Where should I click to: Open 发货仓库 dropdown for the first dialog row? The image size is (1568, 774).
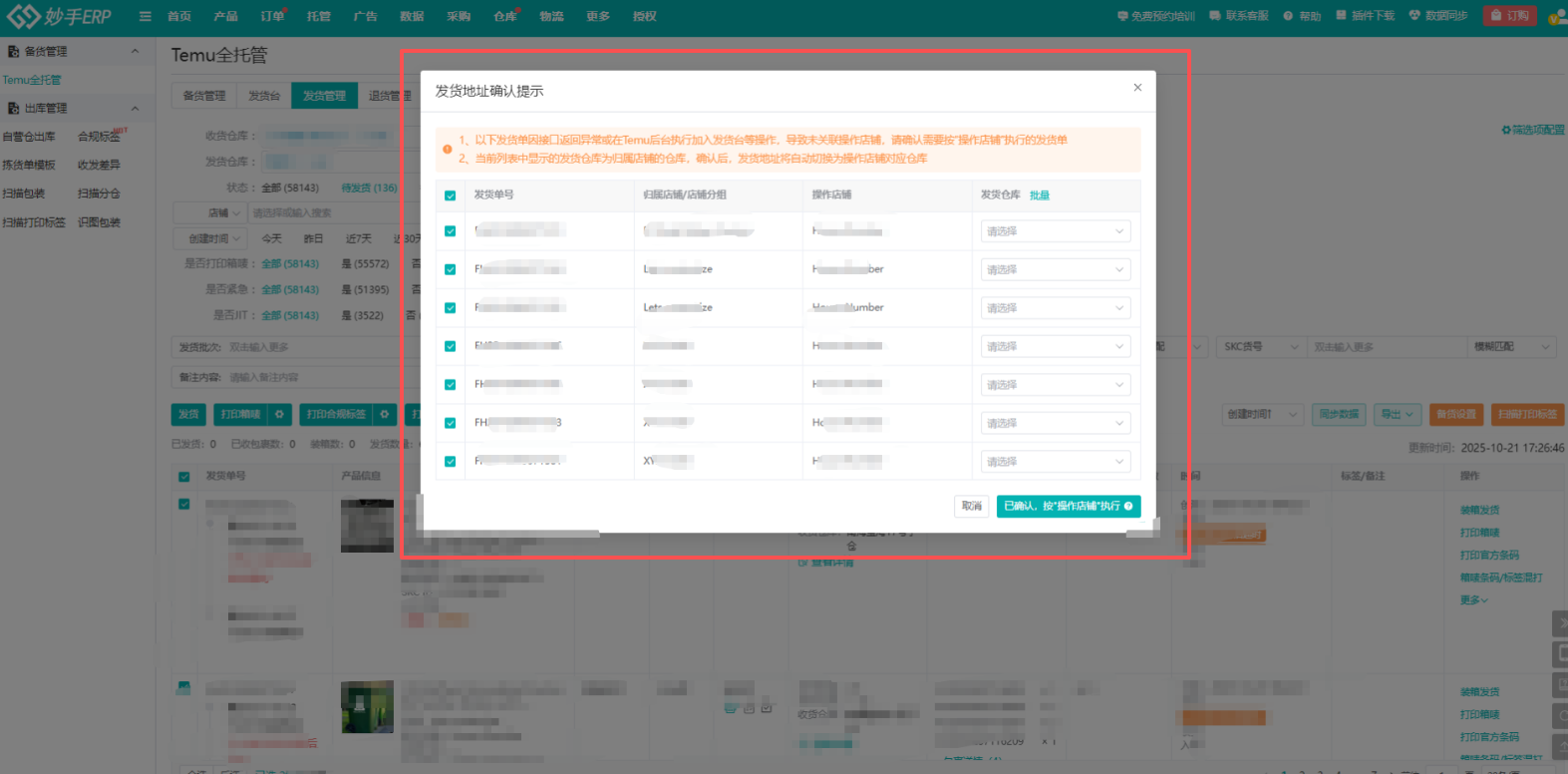pos(1056,231)
